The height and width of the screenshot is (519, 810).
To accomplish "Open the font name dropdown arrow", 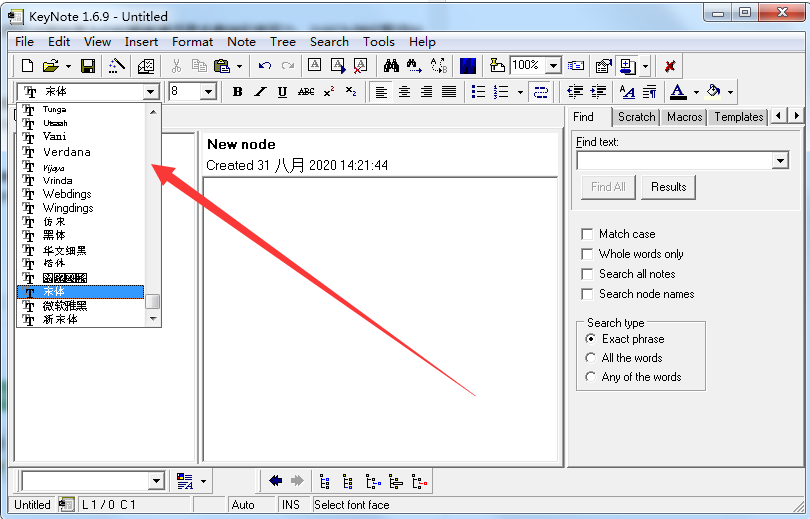I will click(150, 92).
